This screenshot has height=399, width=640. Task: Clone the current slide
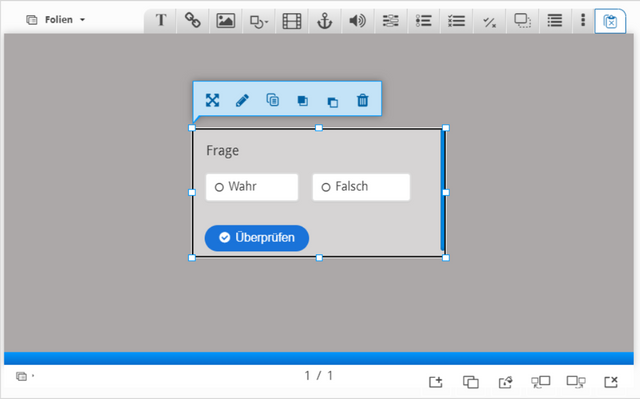471,382
